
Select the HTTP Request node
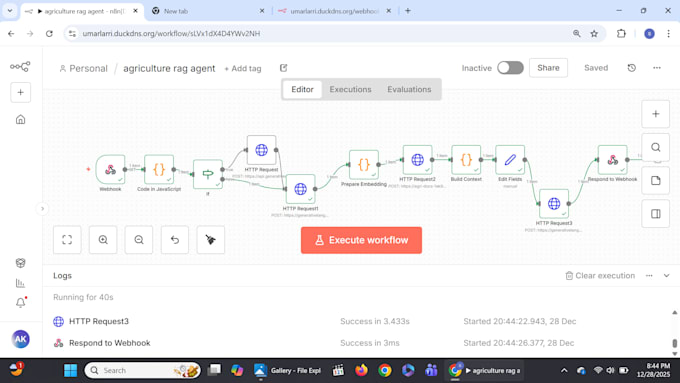(x=262, y=150)
